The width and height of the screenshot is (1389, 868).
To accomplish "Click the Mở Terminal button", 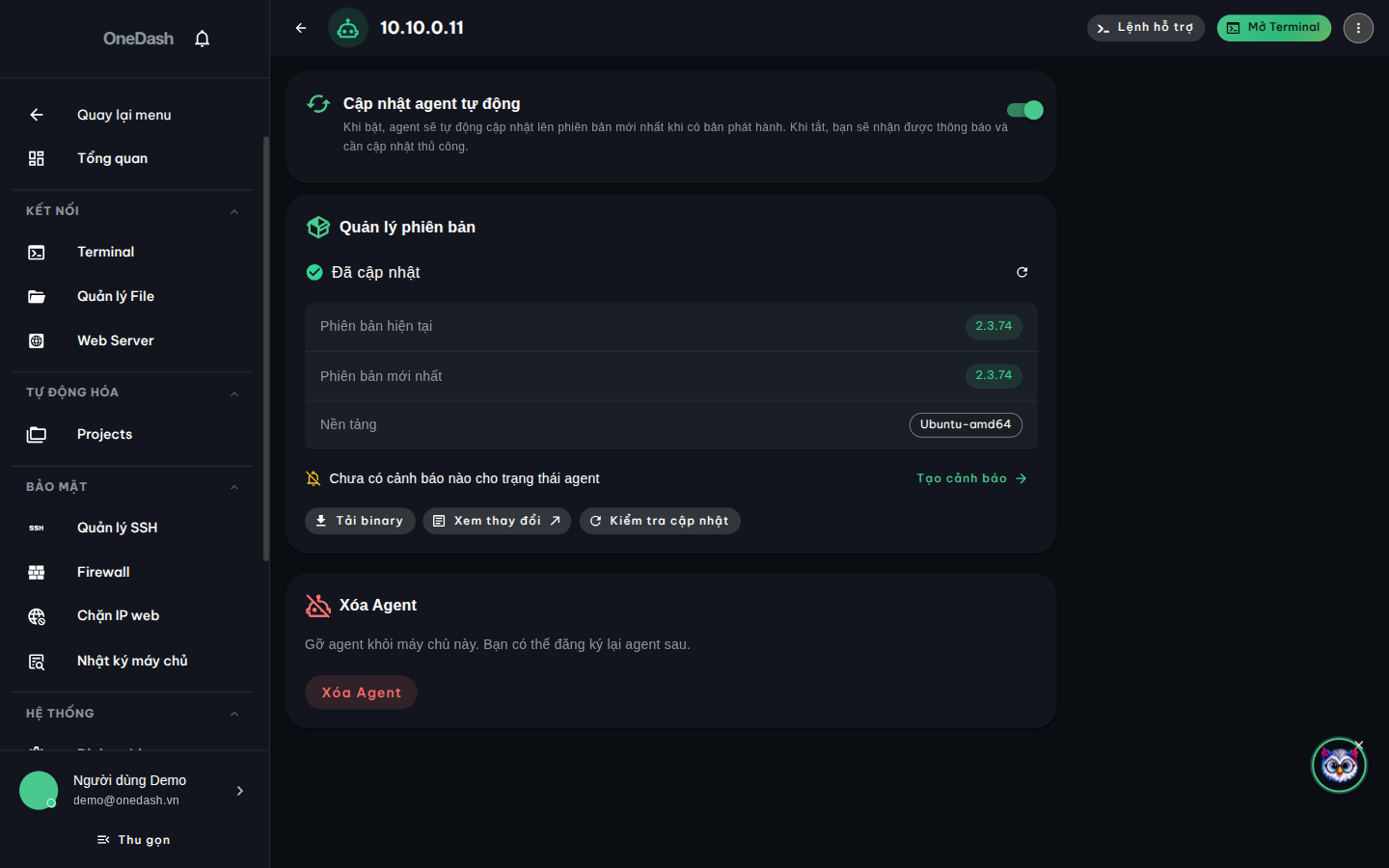I will point(1273,28).
